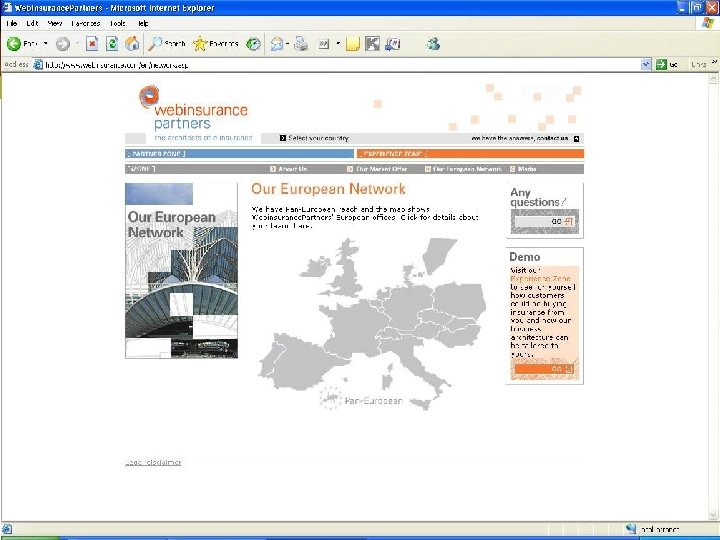Click the gray K toolbar icon
Image resolution: width=720 pixels, height=540 pixels.
click(x=372, y=44)
